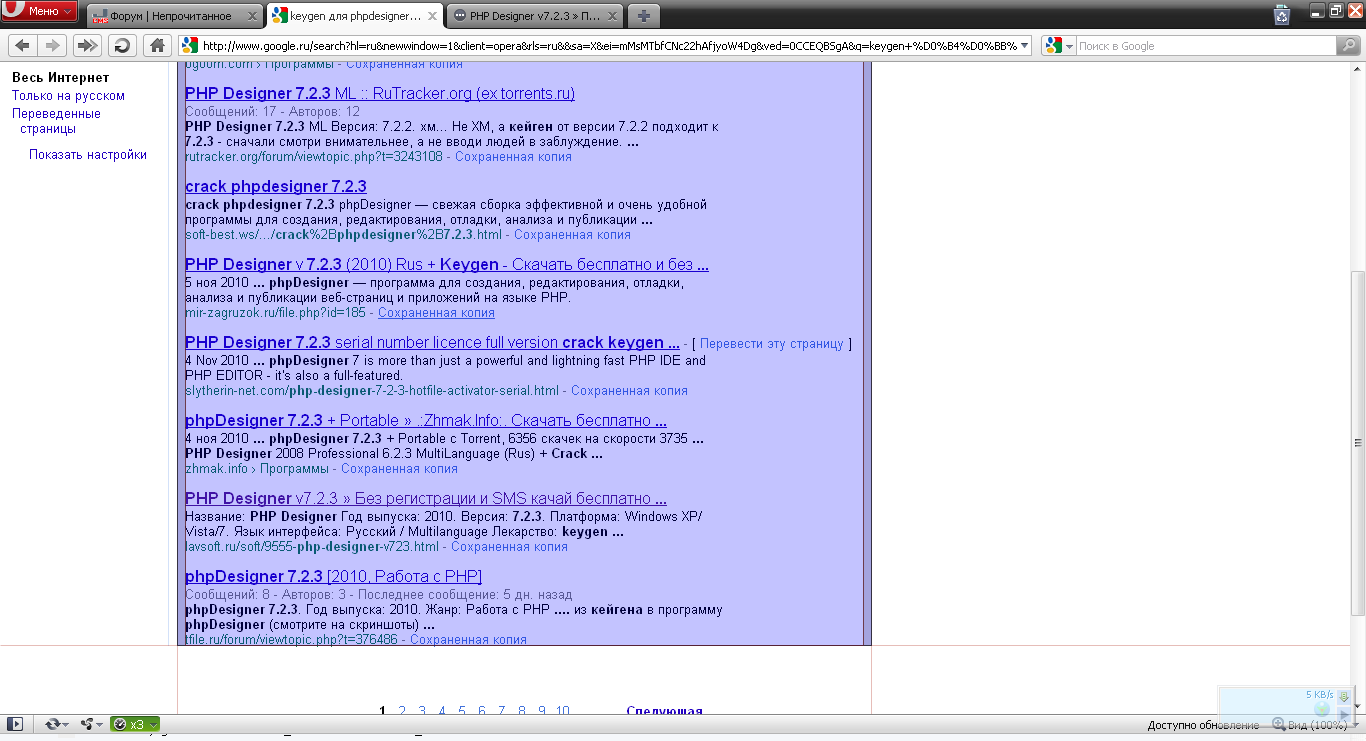This screenshot has height=741, width=1366.
Task: Click the Fast Forward double-arrow button
Action: (88, 45)
